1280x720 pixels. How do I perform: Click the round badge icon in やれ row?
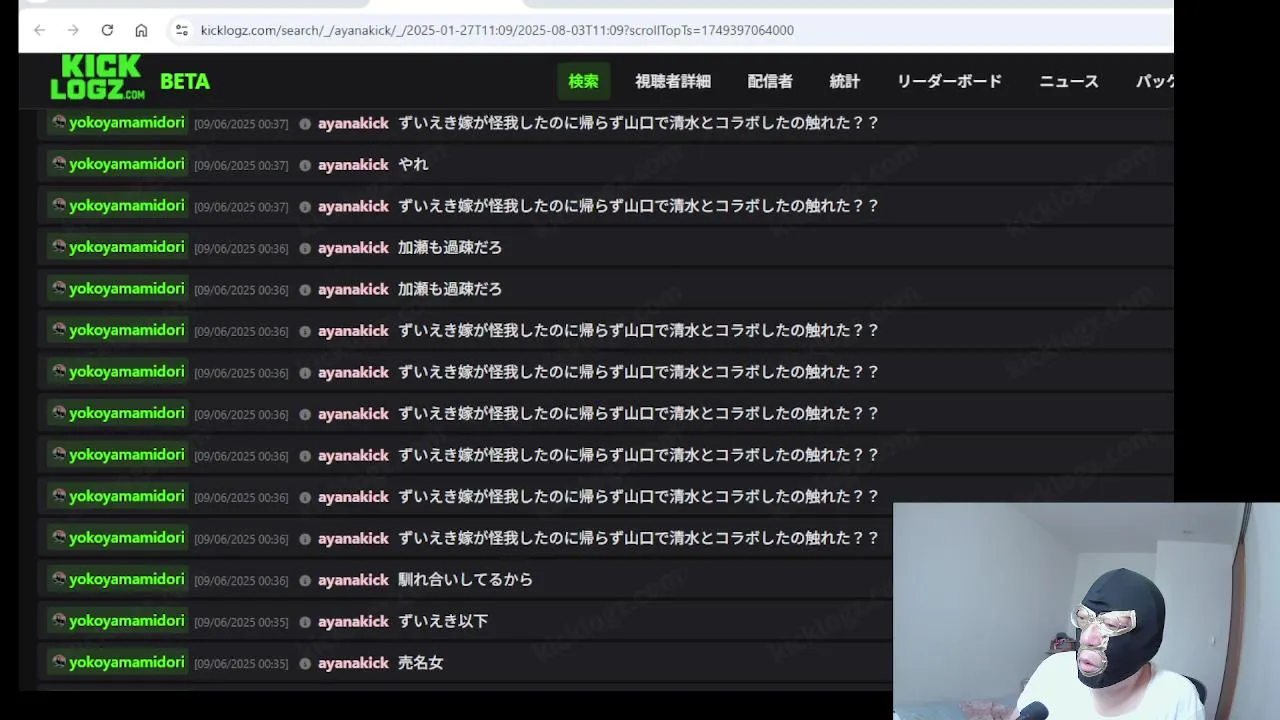tap(305, 165)
